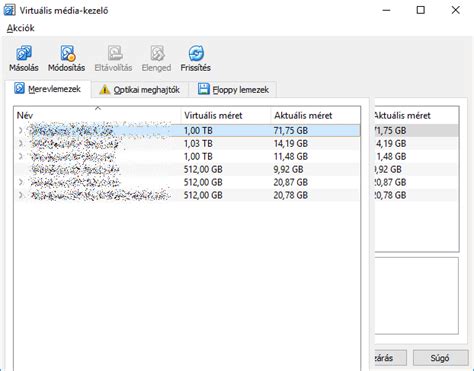Sort by the Név column header
The width and height of the screenshot is (474, 371).
coord(98,115)
